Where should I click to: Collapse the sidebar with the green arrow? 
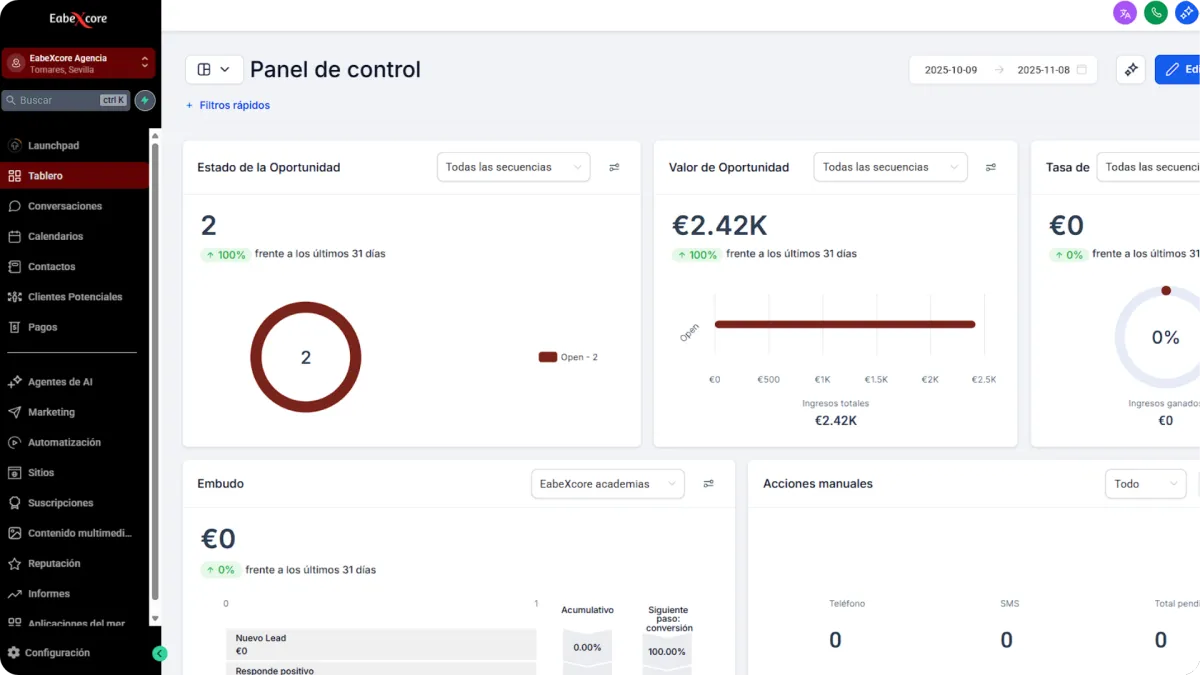tap(159, 653)
